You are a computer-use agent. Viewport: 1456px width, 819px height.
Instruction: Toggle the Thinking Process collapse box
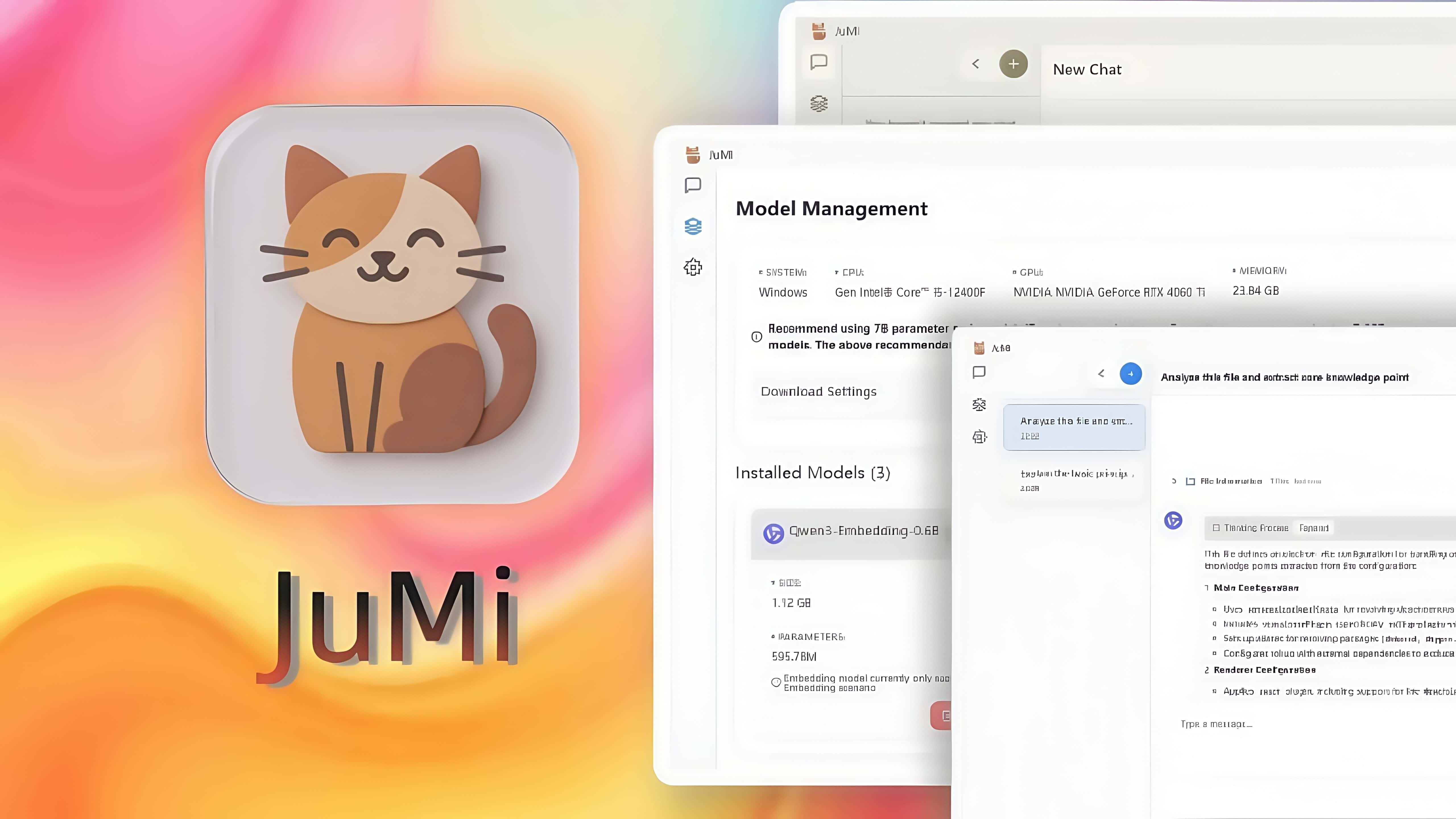click(1216, 528)
